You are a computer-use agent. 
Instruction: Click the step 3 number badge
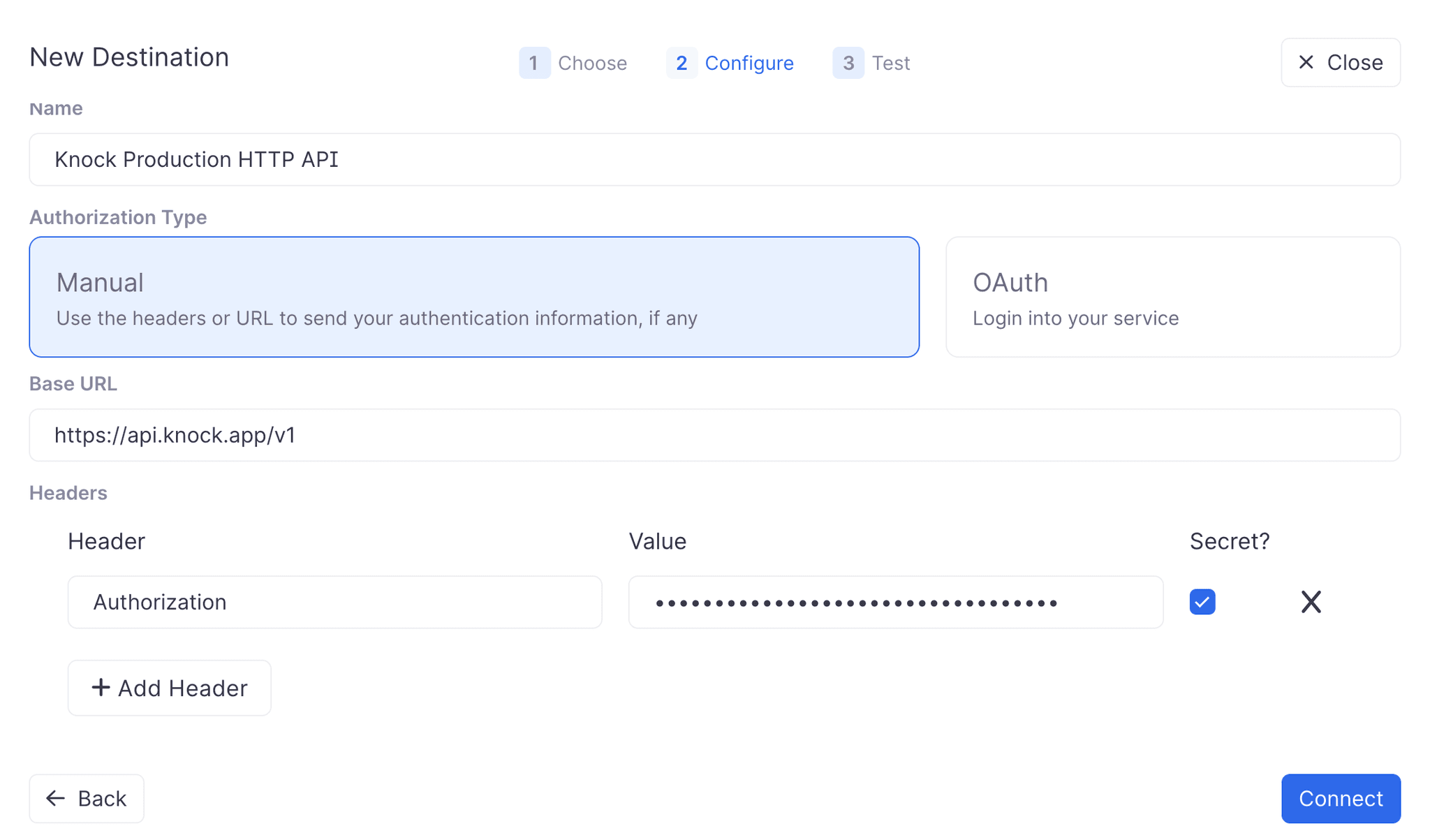coord(848,63)
